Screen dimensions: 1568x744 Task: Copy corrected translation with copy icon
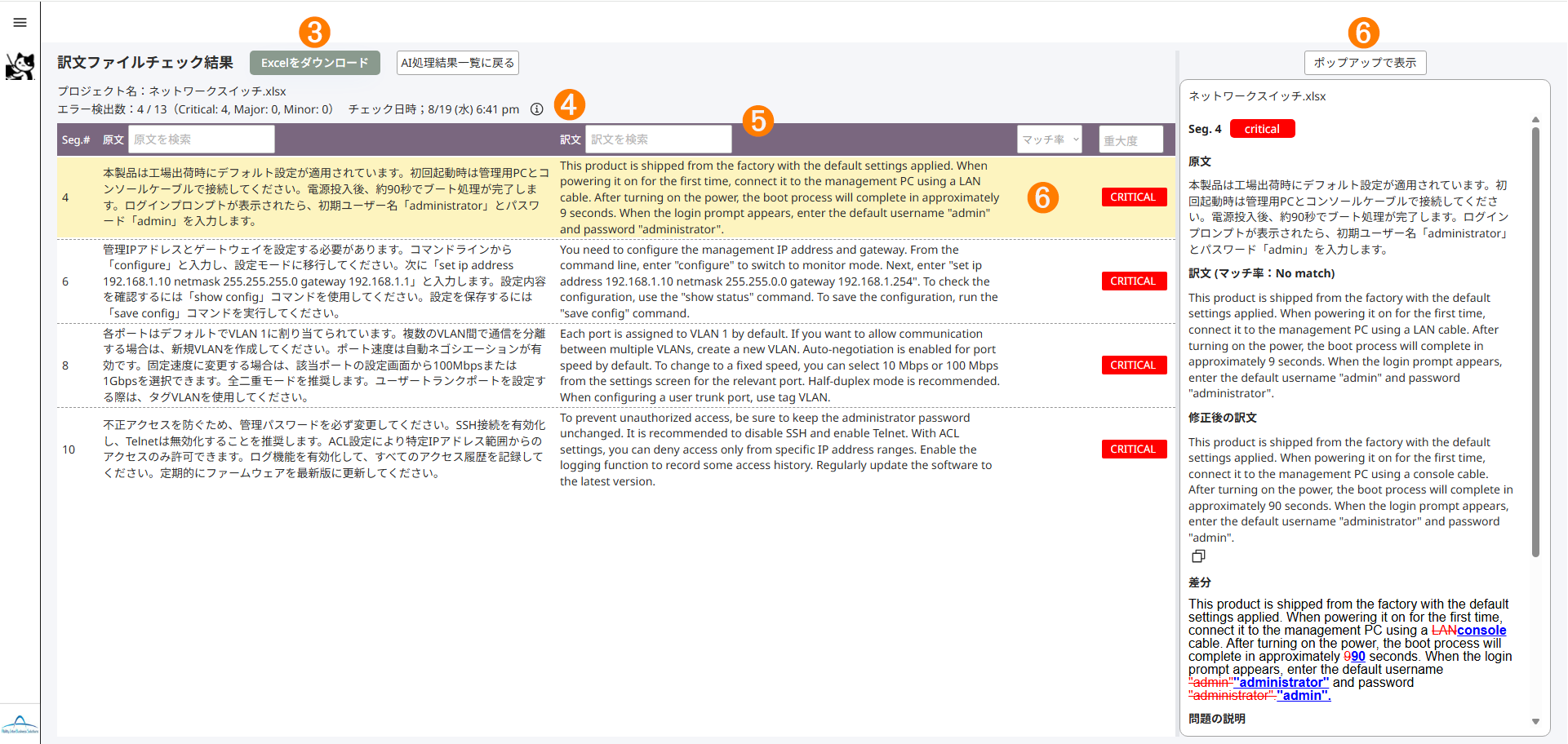tap(1198, 556)
